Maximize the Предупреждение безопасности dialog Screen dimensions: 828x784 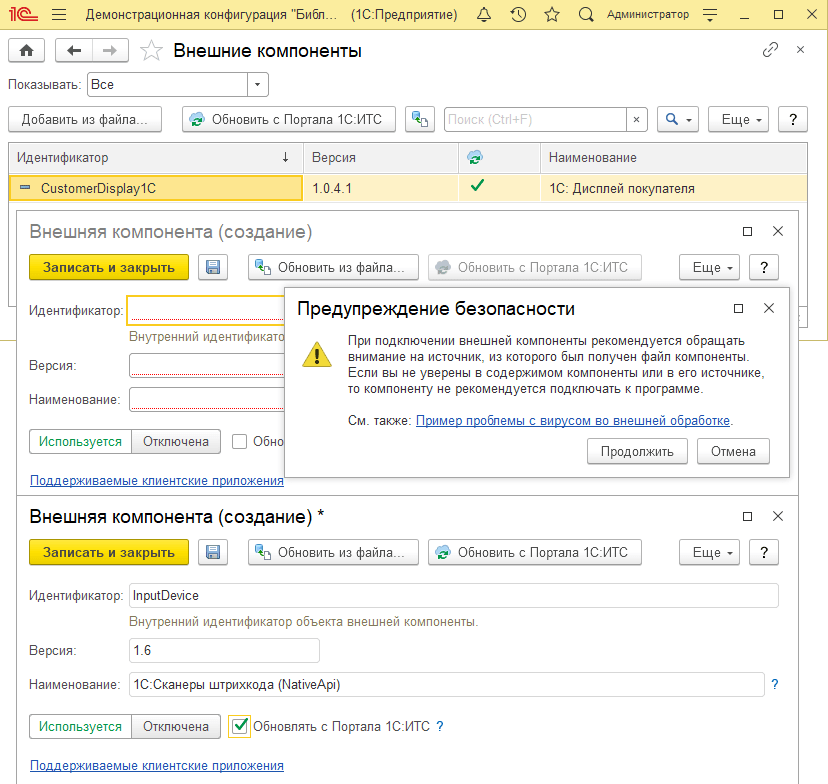[x=739, y=308]
